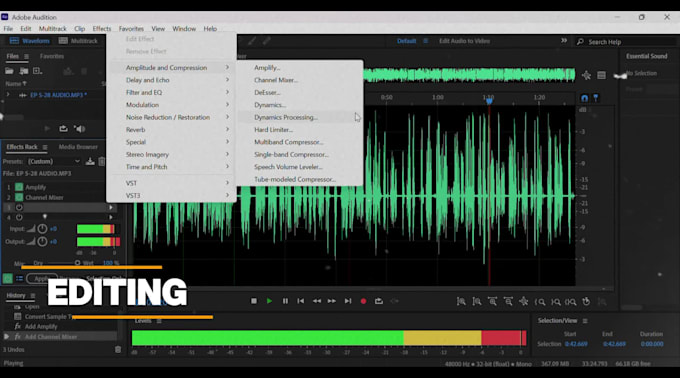The height and width of the screenshot is (378, 680).
Task: Click Zoom to Selection icon
Action: click(x=571, y=302)
